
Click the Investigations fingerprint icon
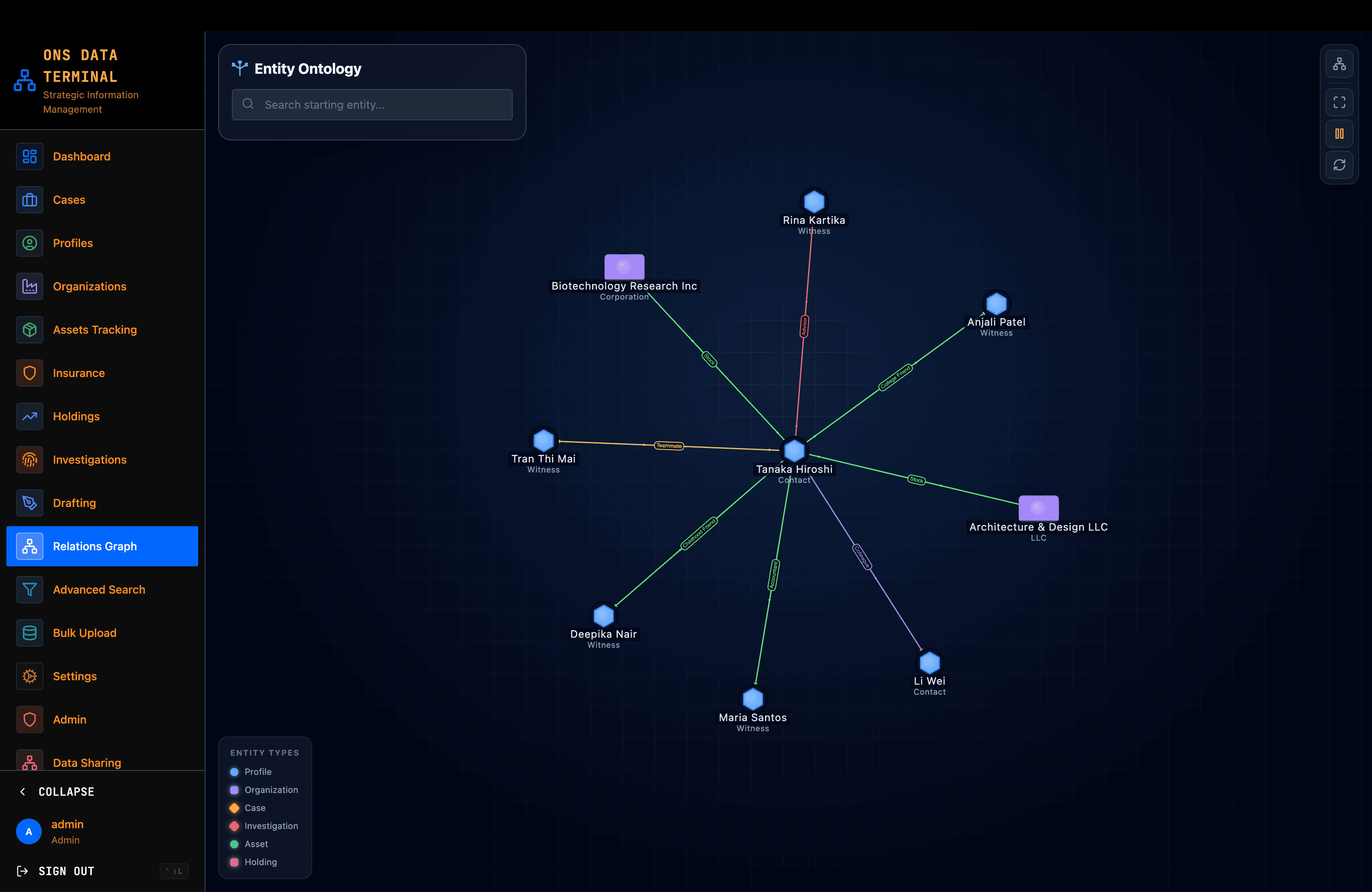point(29,459)
